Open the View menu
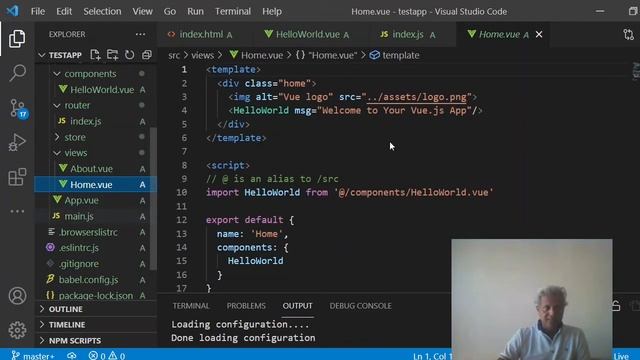The width and height of the screenshot is (640, 360). click(x=142, y=11)
